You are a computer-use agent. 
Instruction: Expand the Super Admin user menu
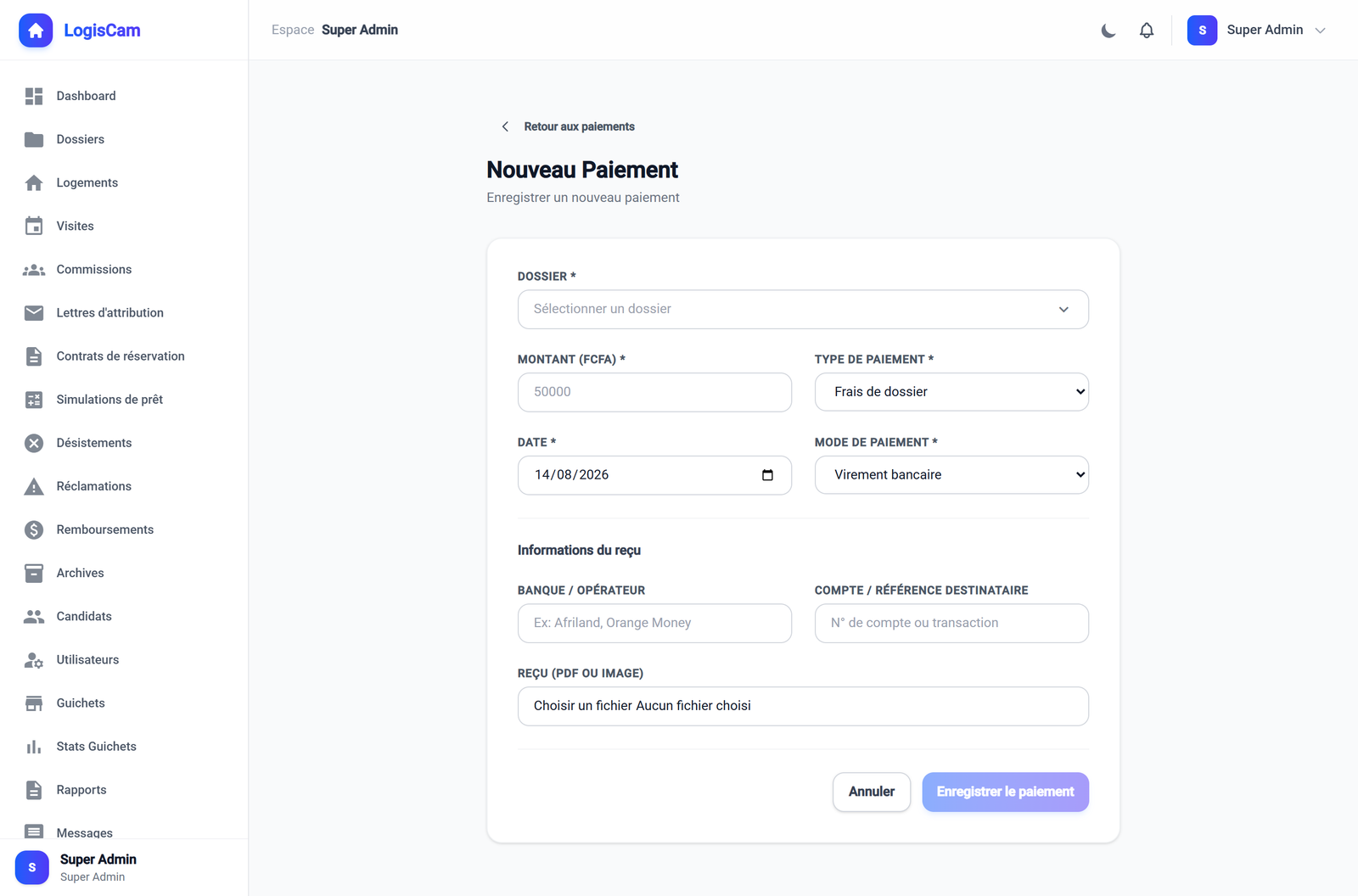(x=1256, y=31)
